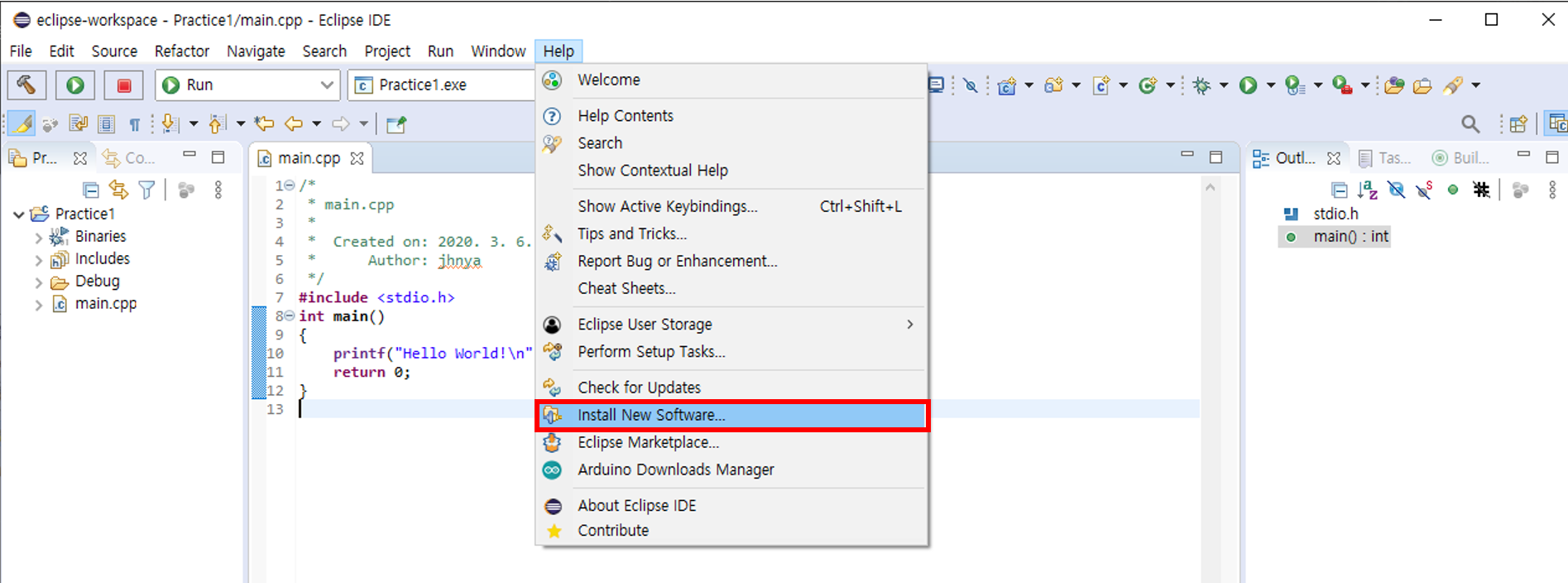Collapse the main function fold at line 8
Image resolution: width=1568 pixels, height=583 pixels.
pos(290,316)
